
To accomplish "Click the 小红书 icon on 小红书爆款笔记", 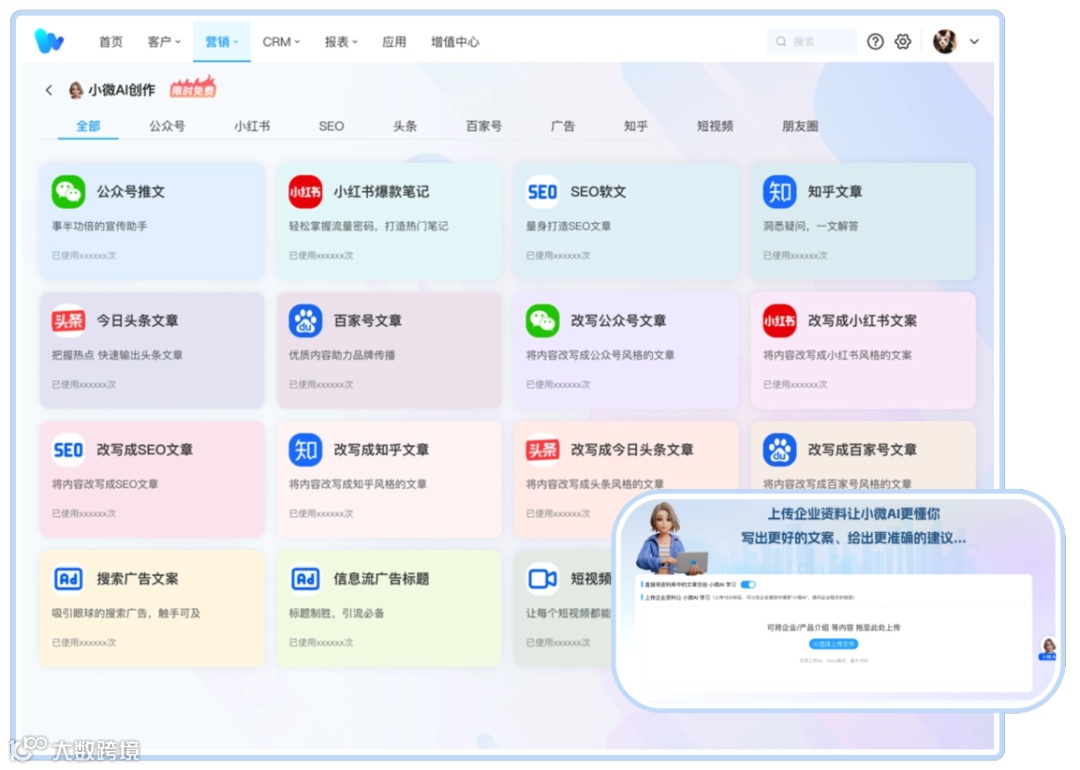I will pyautogui.click(x=305, y=191).
